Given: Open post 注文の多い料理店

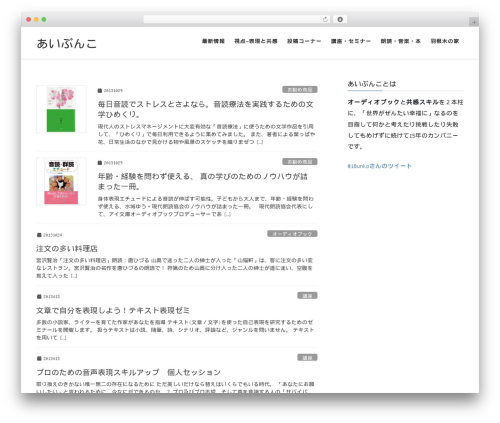Looking at the screenshot, I should tap(67, 249).
